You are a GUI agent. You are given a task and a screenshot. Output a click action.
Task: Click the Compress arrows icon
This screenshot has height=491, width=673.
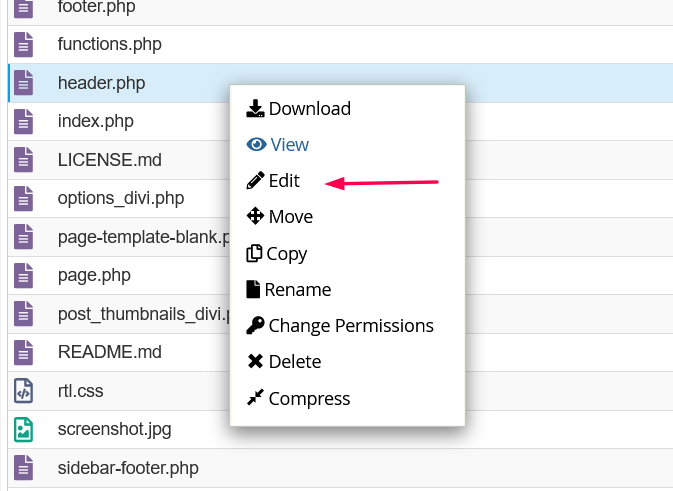point(255,397)
